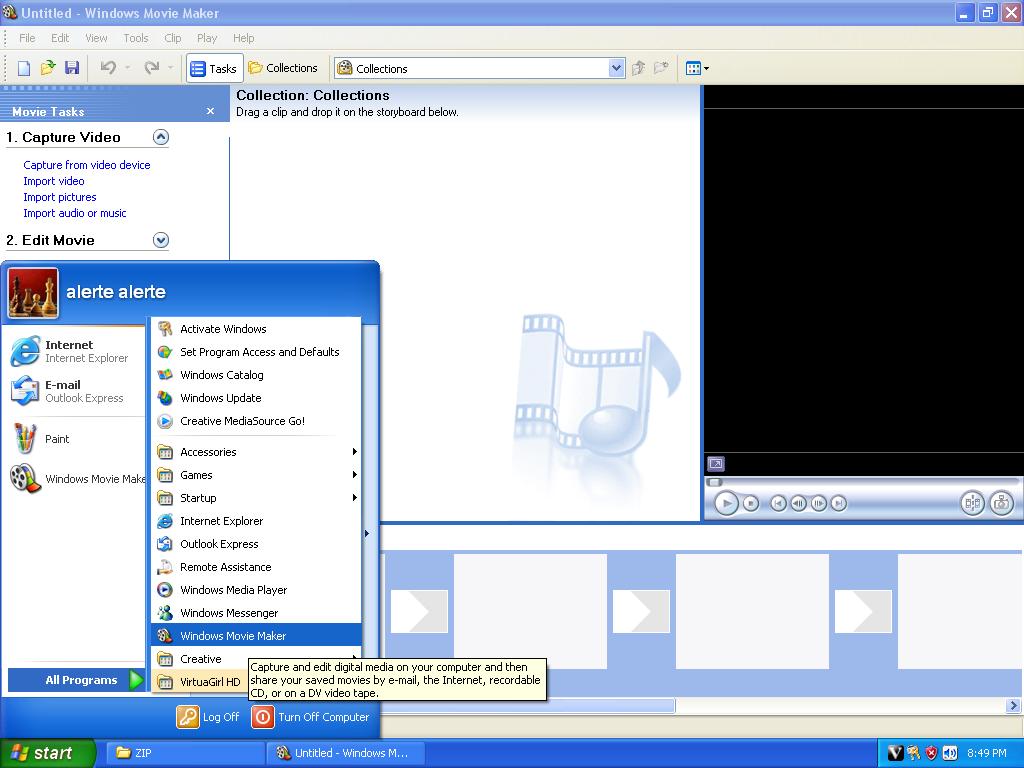Viewport: 1024px width, 768px height.
Task: Toggle the Tasks pane button
Action: click(x=214, y=68)
